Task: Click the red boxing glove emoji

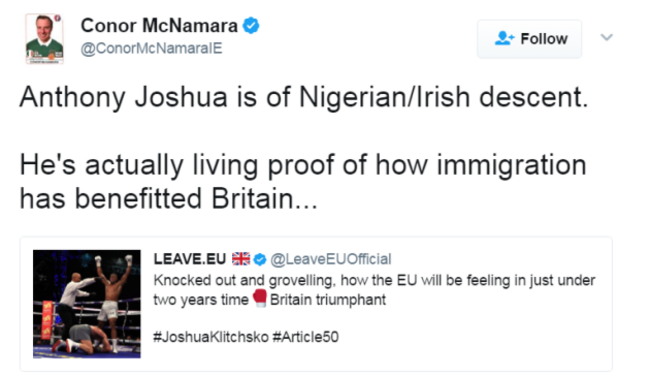Action: tap(260, 298)
